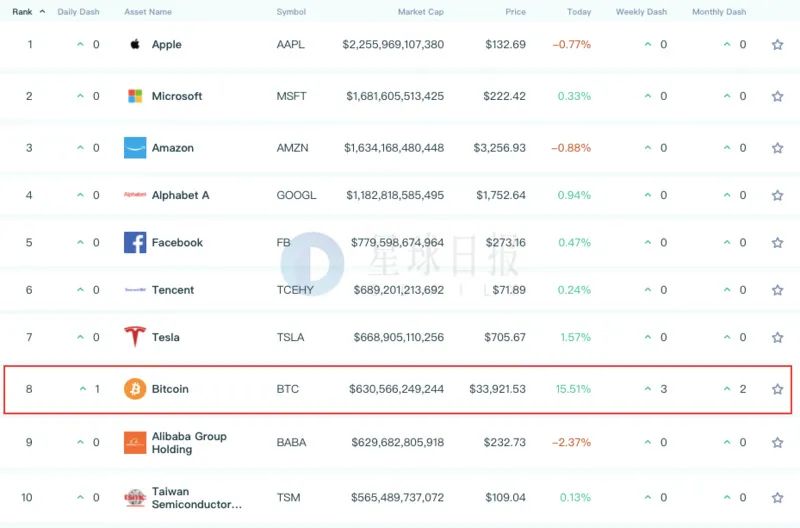This screenshot has width=800, height=528.
Task: Click the Bitcoin logo icon
Action: coord(135,389)
